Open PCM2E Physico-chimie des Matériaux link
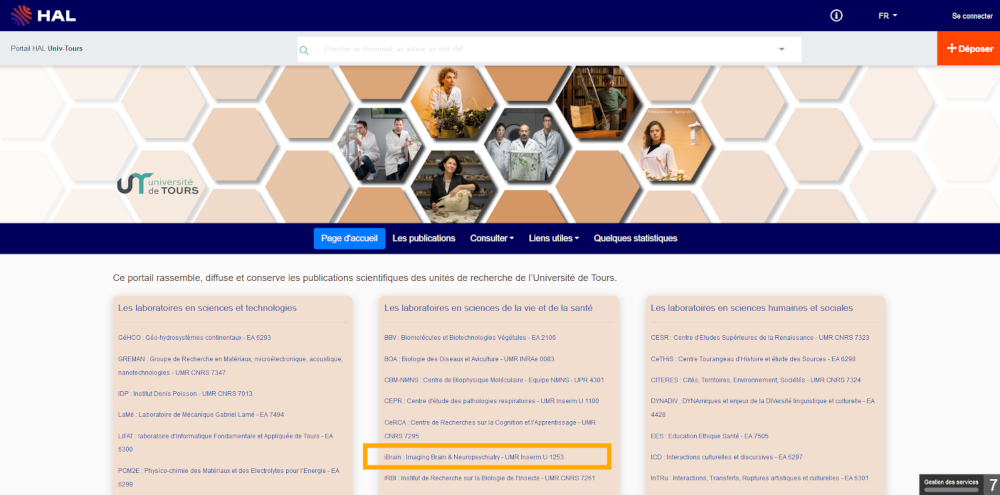This screenshot has height=495, width=1000. point(229,477)
